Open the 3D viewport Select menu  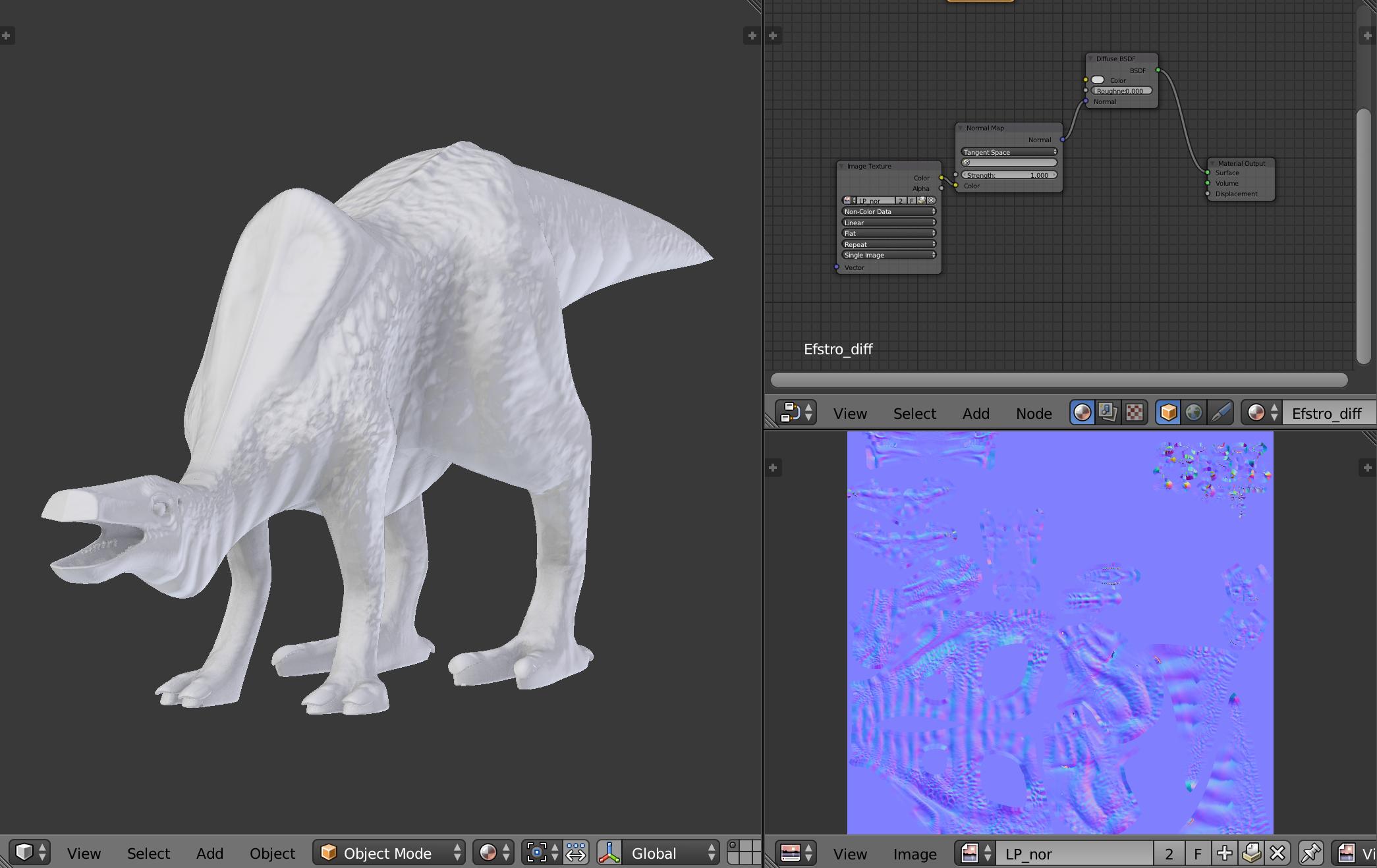point(148,853)
